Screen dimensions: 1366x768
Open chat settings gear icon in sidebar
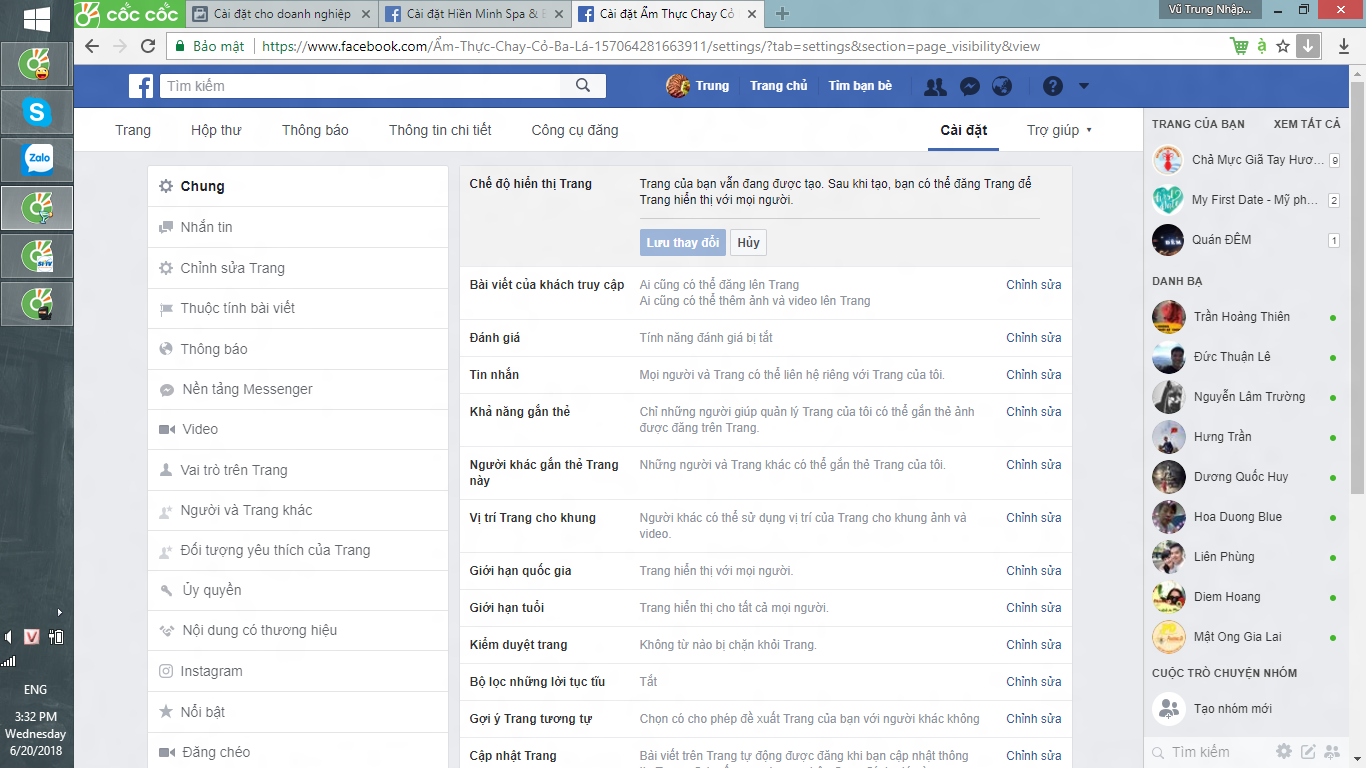[1284, 752]
